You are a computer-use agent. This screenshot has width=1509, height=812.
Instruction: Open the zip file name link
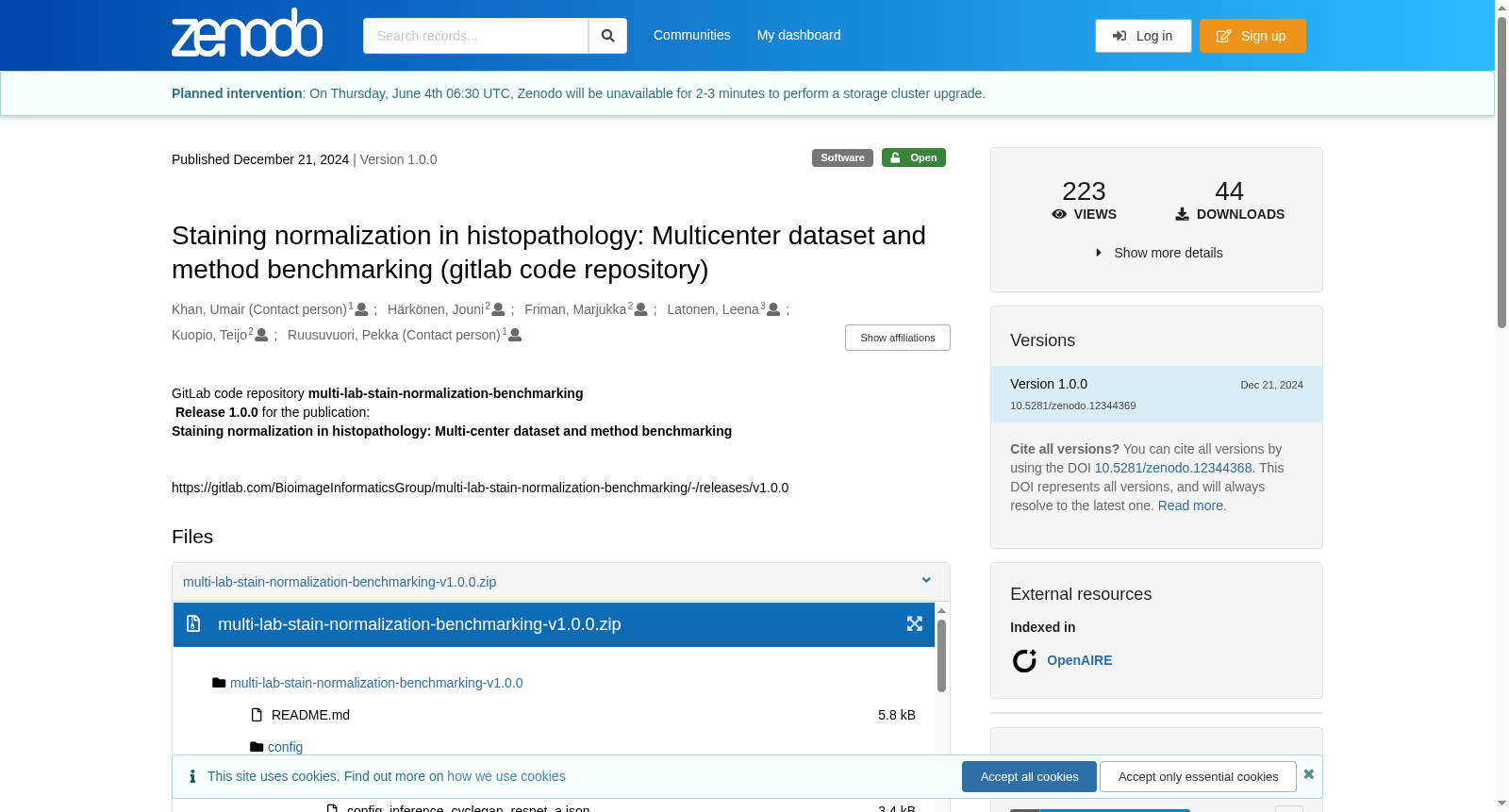pyautogui.click(x=340, y=582)
